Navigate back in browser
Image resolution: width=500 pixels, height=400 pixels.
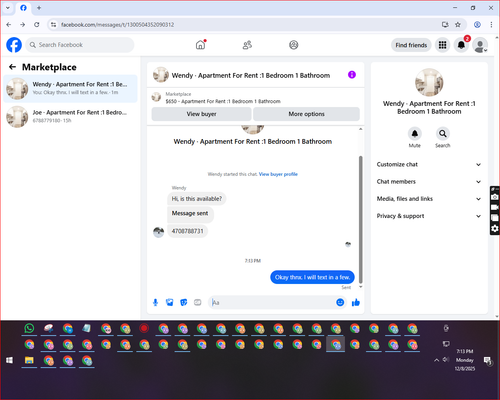pyautogui.click(x=9, y=24)
